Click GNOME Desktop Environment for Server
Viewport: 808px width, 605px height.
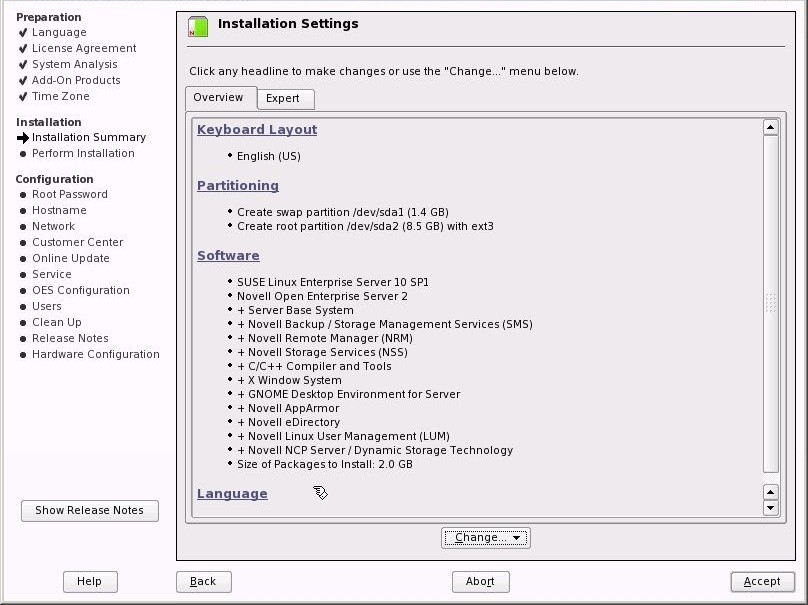pyautogui.click(x=348, y=394)
